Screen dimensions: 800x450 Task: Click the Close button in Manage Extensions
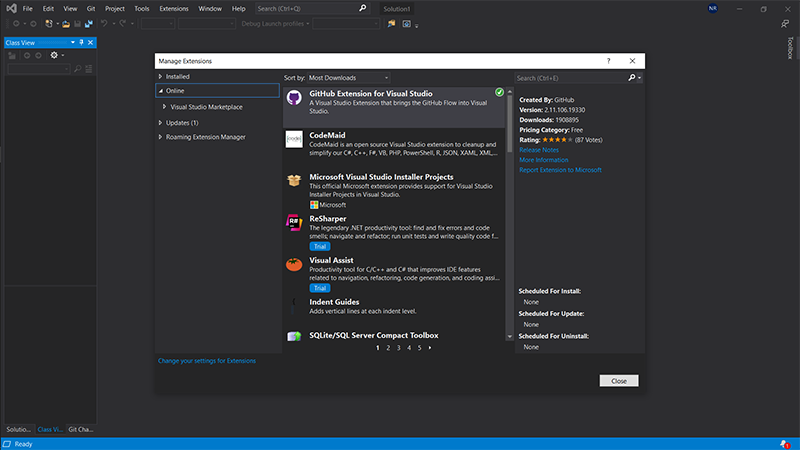619,381
